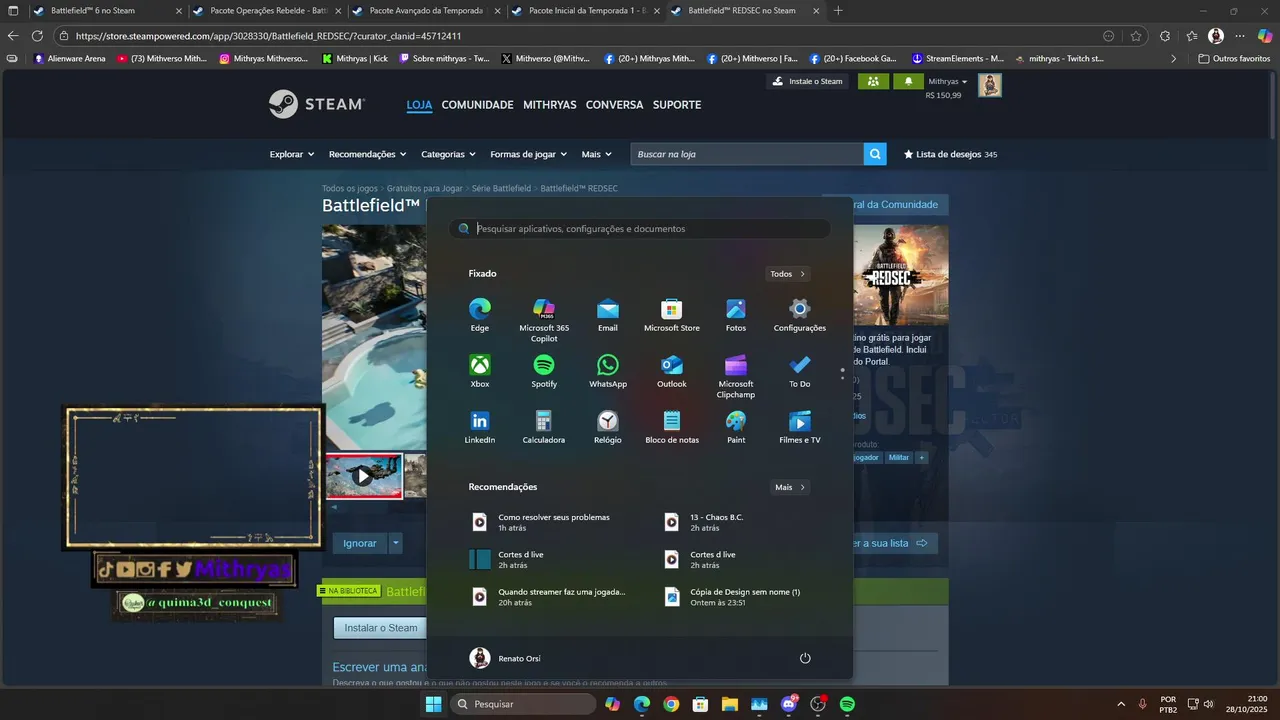Add page to favorites star icon

pyautogui.click(x=1136, y=36)
